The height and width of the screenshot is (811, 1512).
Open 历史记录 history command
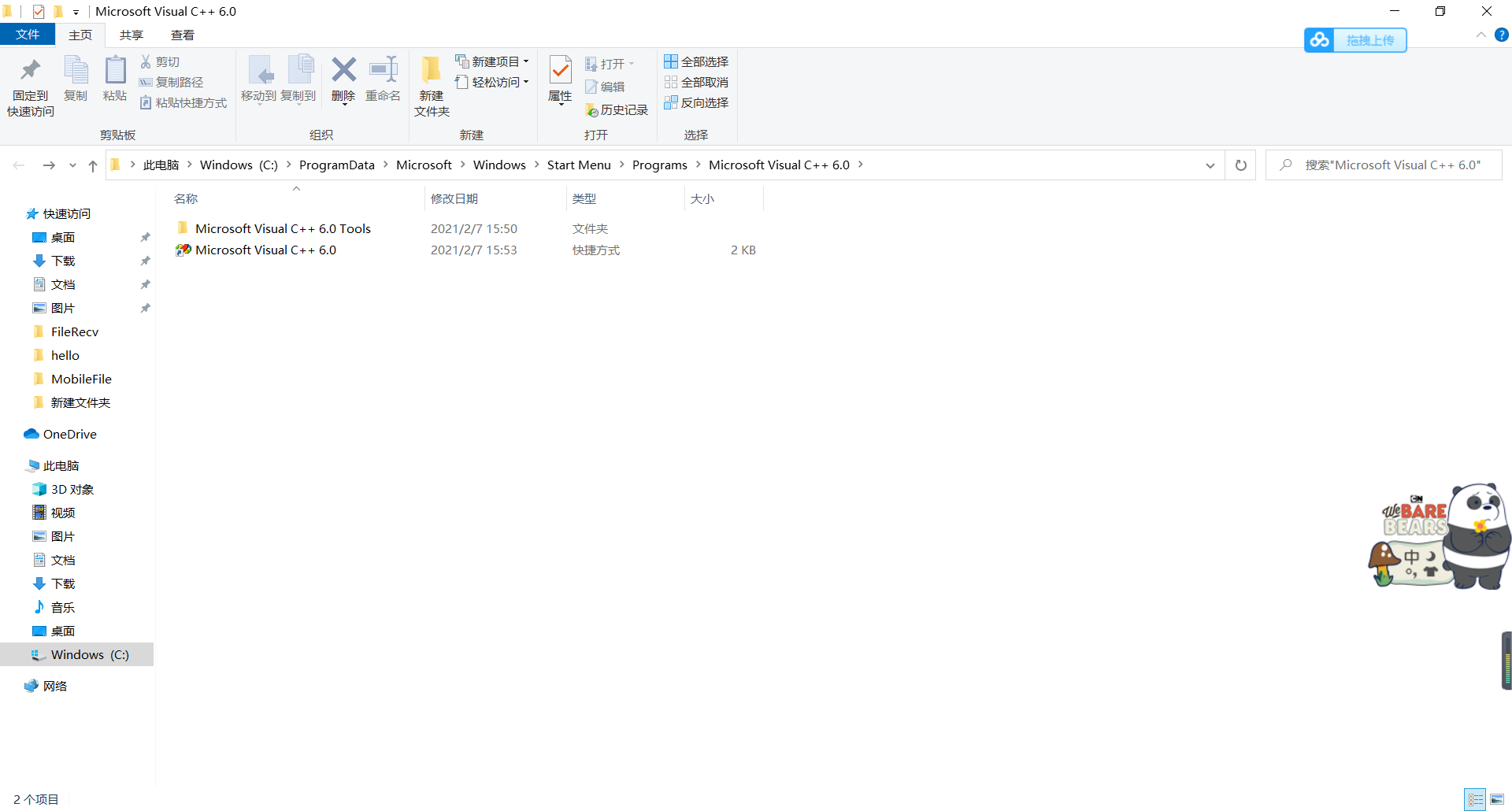click(x=617, y=110)
